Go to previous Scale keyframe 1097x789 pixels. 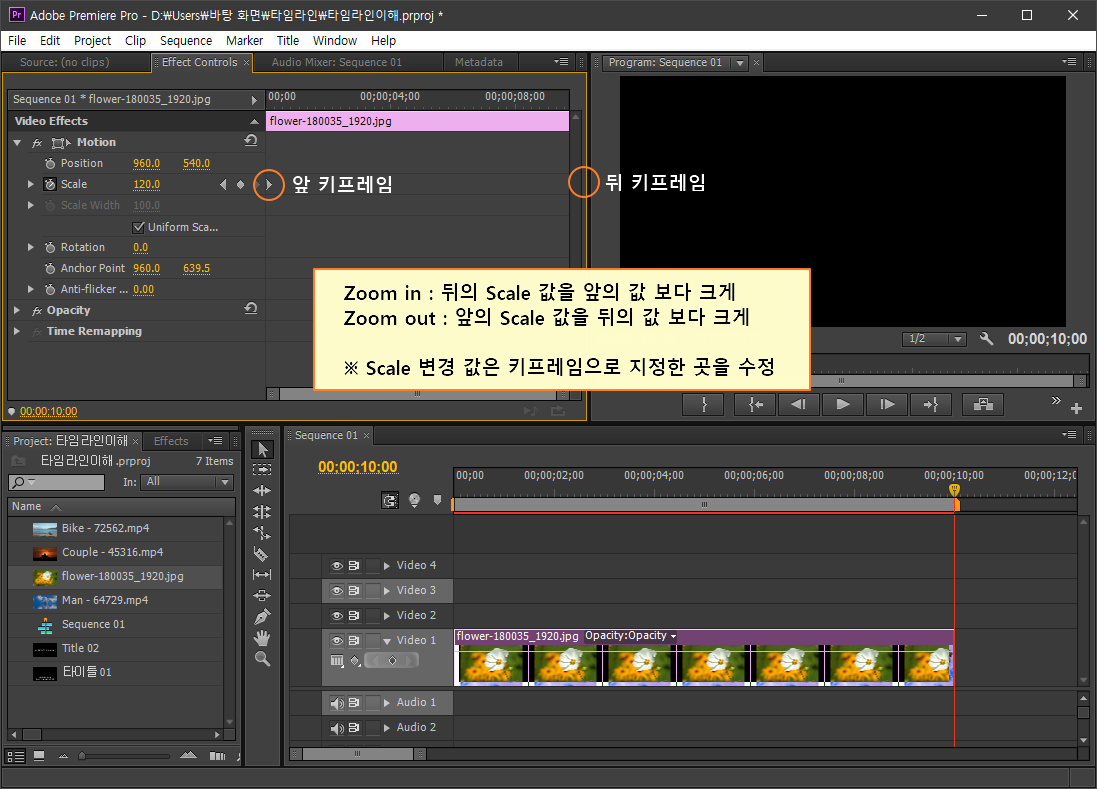(x=223, y=185)
